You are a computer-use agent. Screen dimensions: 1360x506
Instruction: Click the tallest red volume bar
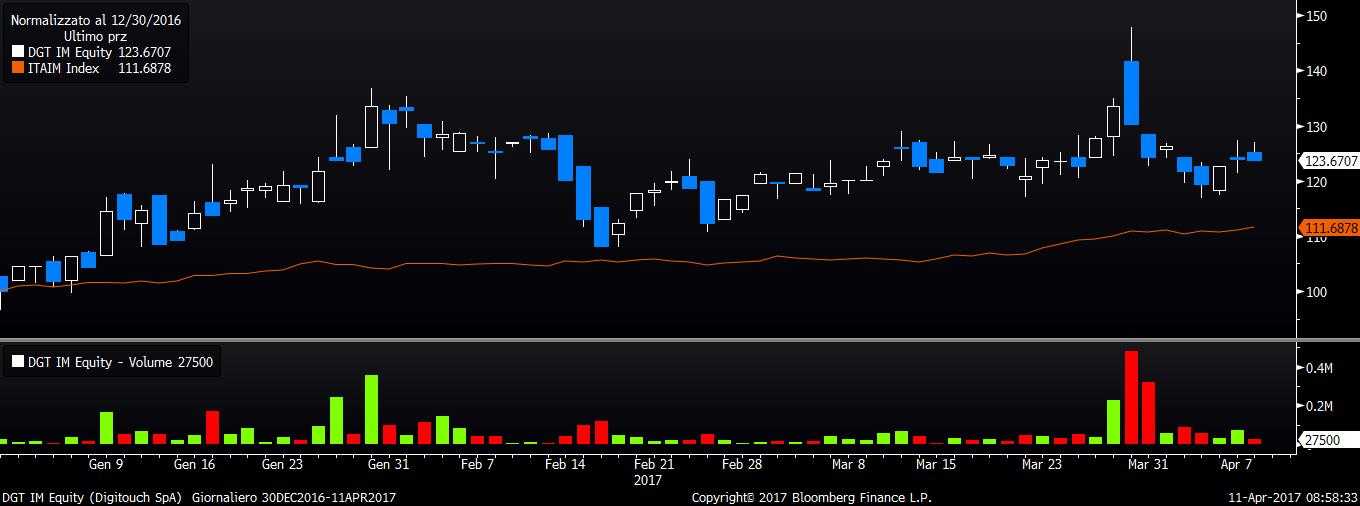[x=1132, y=397]
